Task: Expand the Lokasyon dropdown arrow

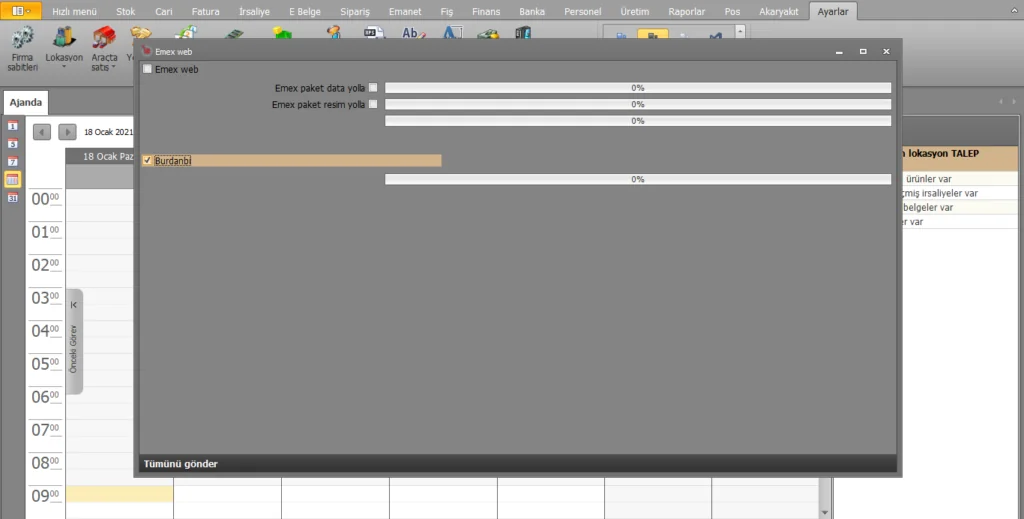Action: pos(64,67)
